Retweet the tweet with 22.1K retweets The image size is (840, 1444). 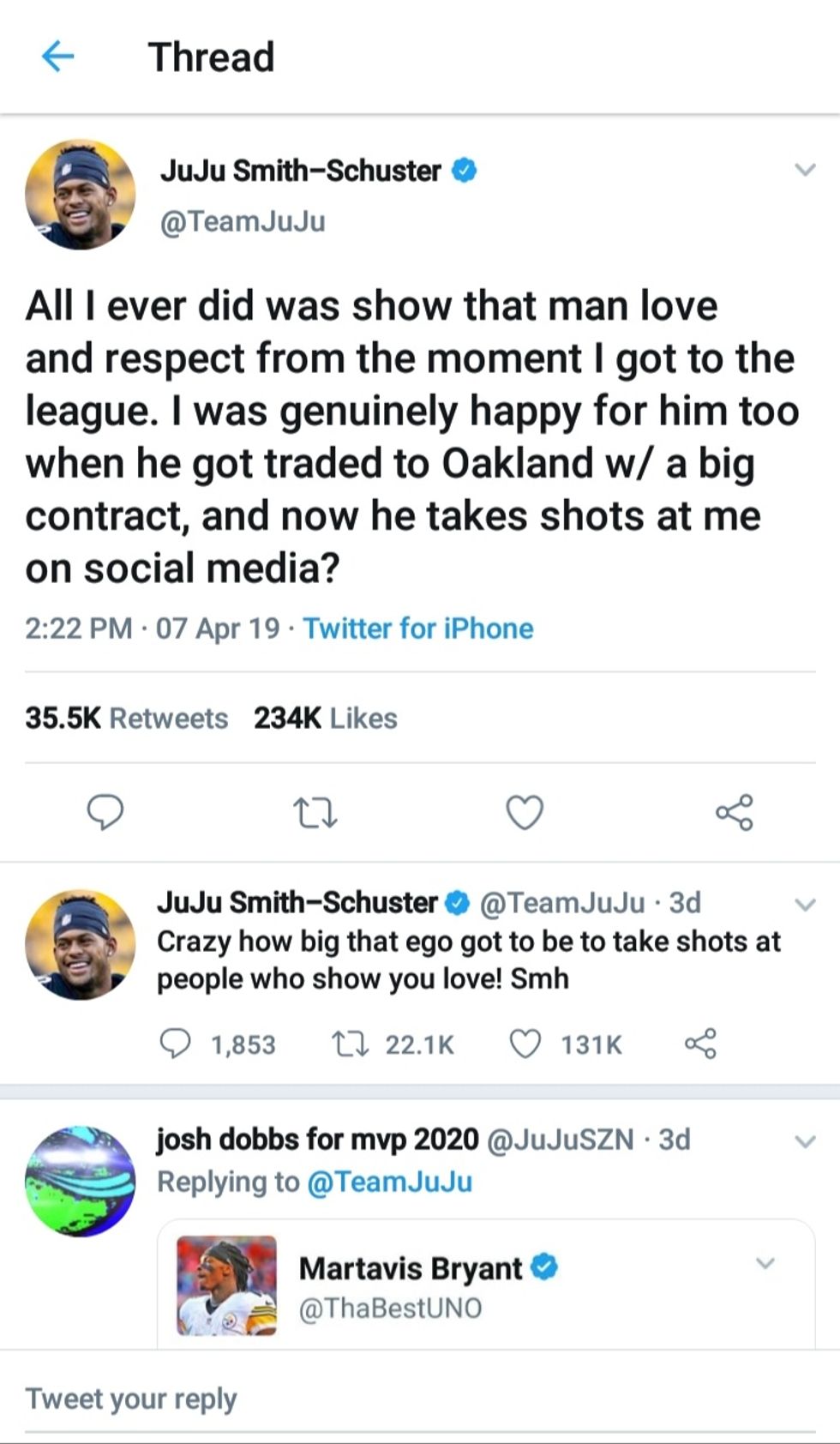(x=350, y=1044)
